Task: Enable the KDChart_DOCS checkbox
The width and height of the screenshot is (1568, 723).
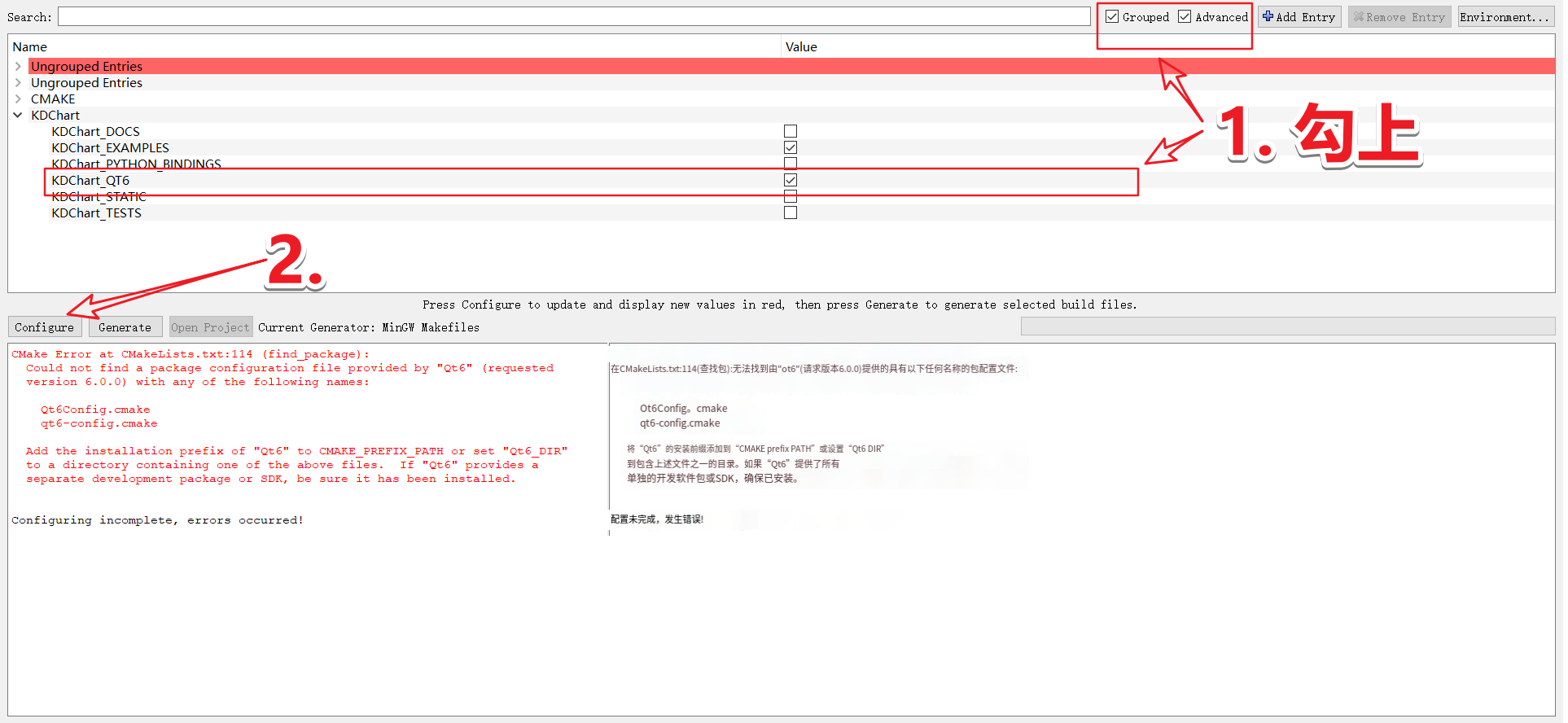Action: tap(791, 131)
